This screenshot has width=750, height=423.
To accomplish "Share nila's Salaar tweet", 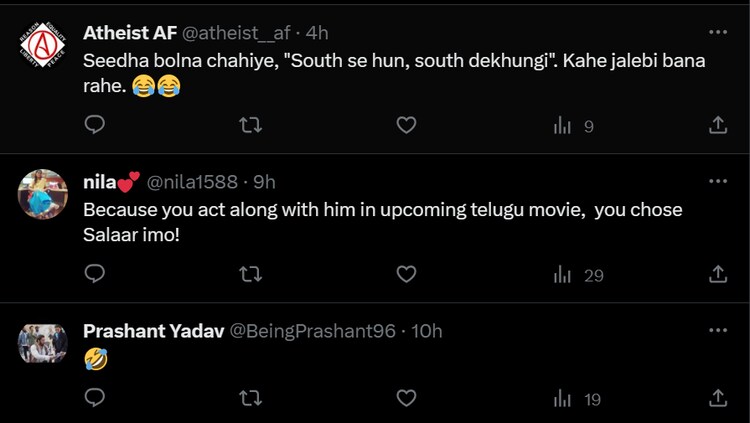I will [717, 274].
